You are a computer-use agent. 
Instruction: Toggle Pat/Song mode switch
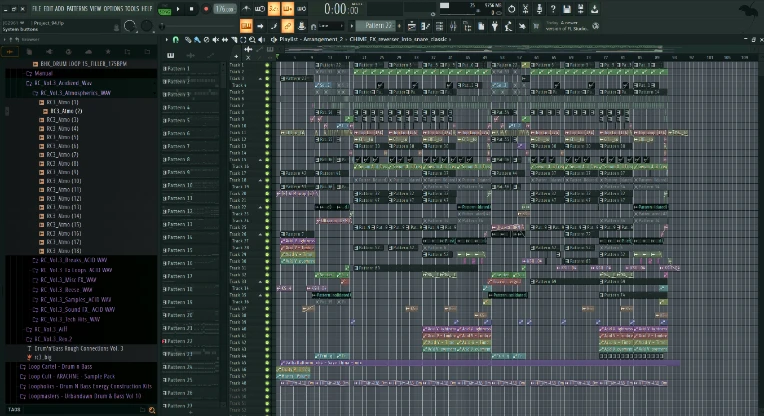tap(166, 9)
